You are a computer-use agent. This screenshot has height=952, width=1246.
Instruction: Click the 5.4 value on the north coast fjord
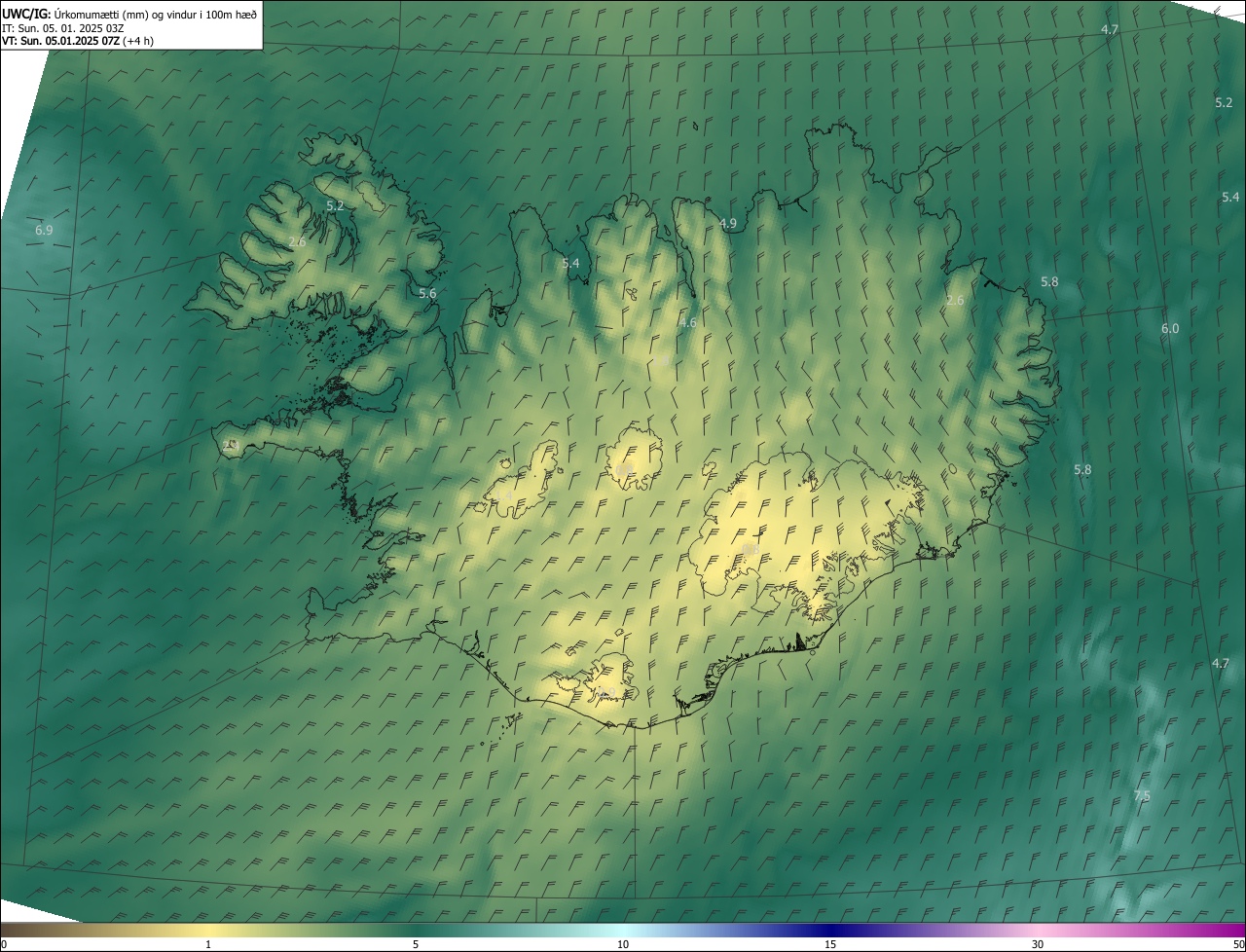tap(570, 264)
